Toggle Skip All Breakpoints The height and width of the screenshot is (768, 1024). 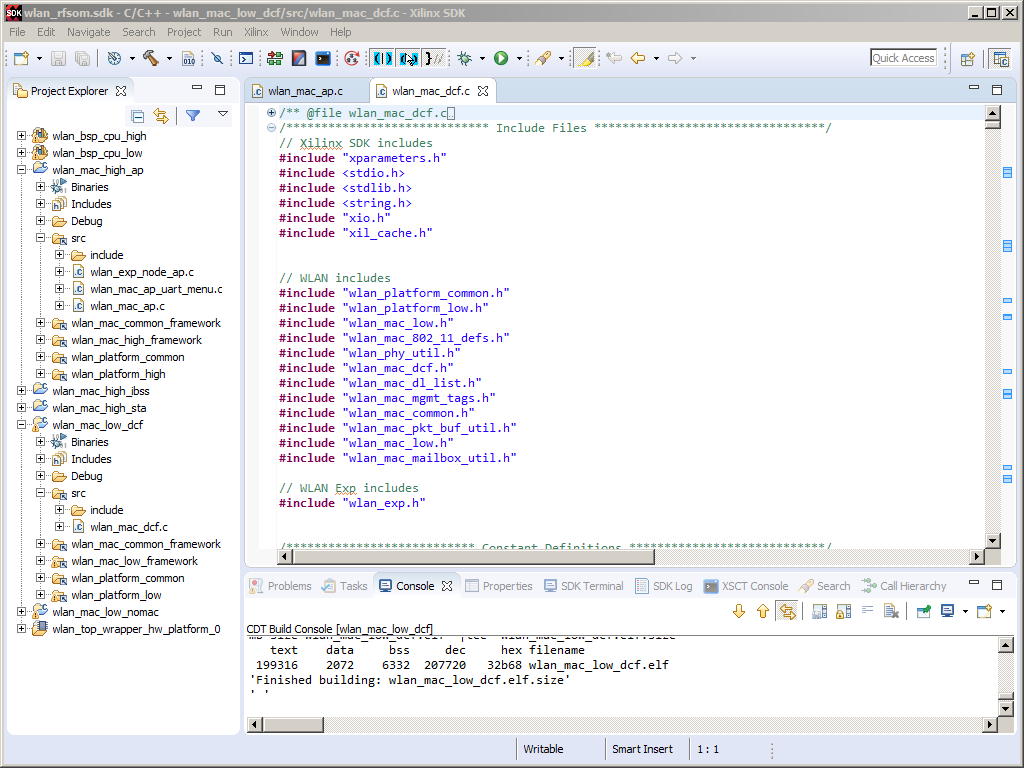pyautogui.click(x=217, y=58)
